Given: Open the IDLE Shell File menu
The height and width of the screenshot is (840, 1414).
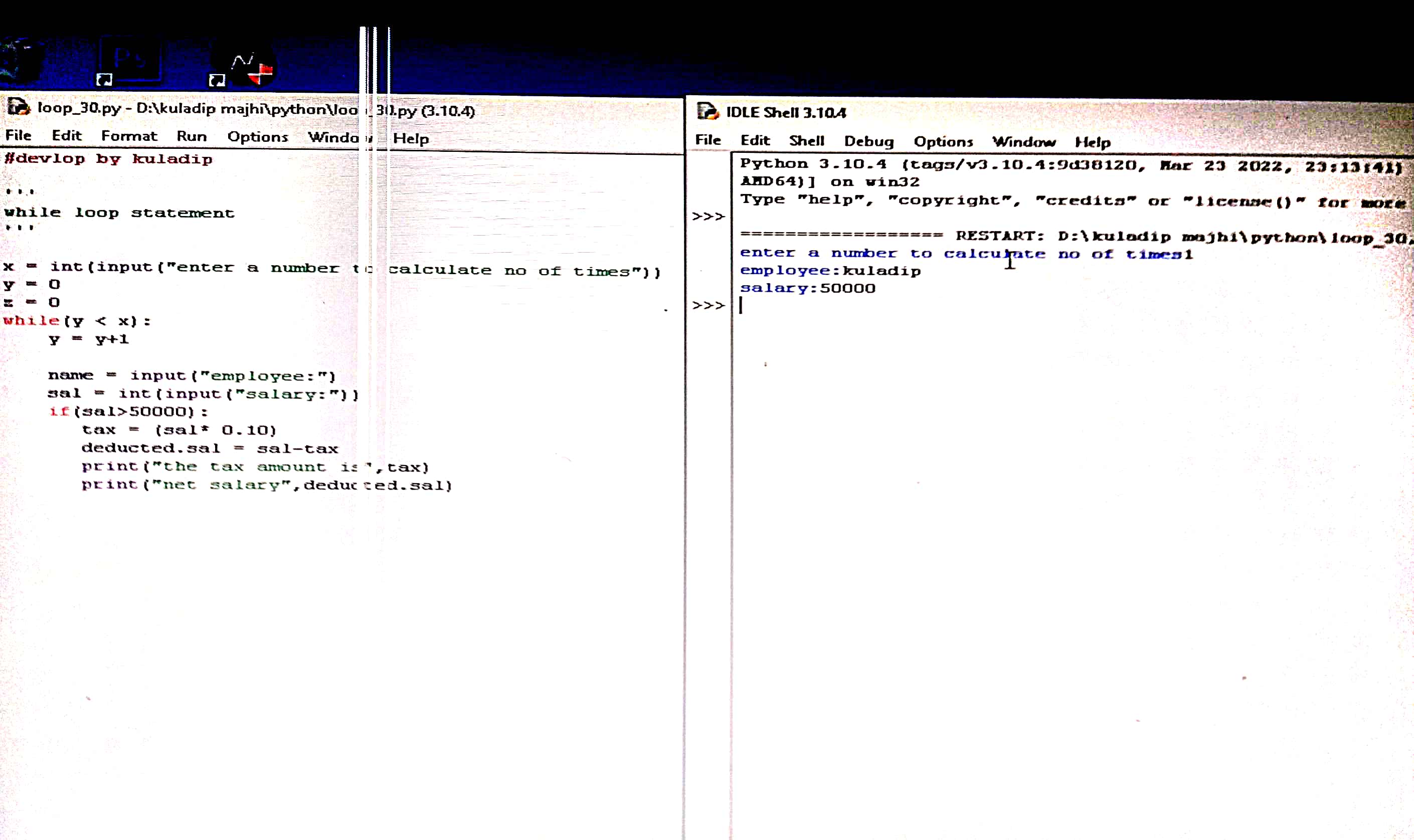Looking at the screenshot, I should pyautogui.click(x=708, y=140).
